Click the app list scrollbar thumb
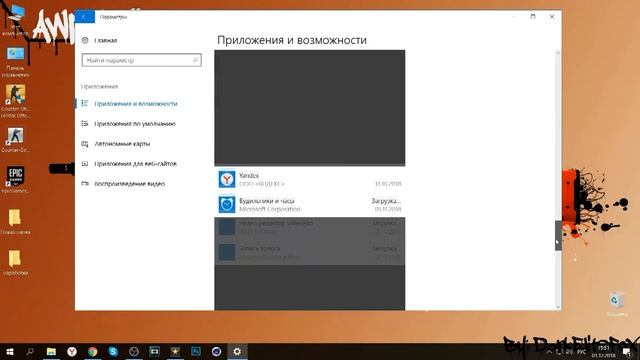This screenshot has height=360, width=640. [558, 236]
